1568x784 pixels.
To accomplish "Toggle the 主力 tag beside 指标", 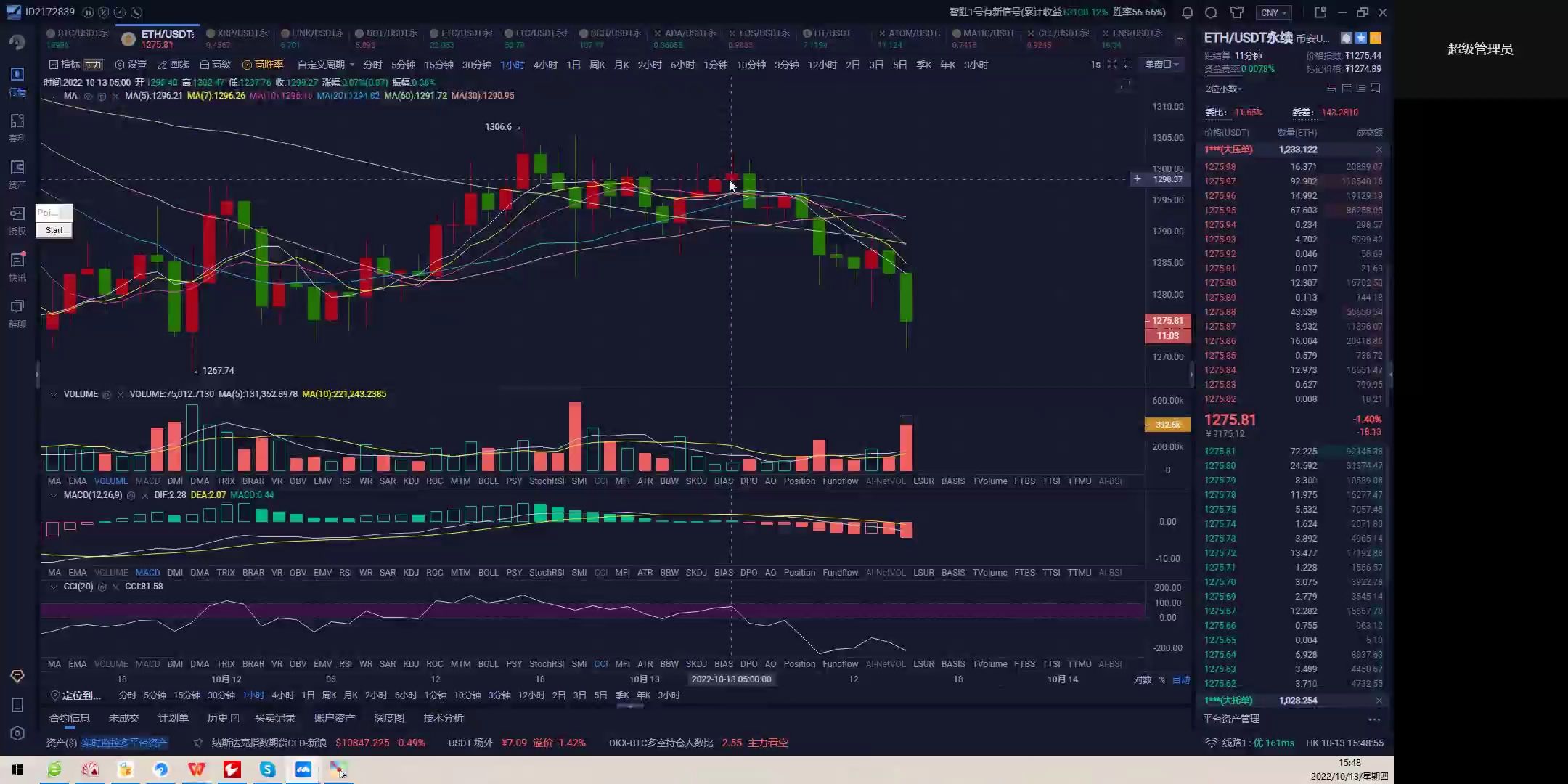I will pyautogui.click(x=93, y=65).
